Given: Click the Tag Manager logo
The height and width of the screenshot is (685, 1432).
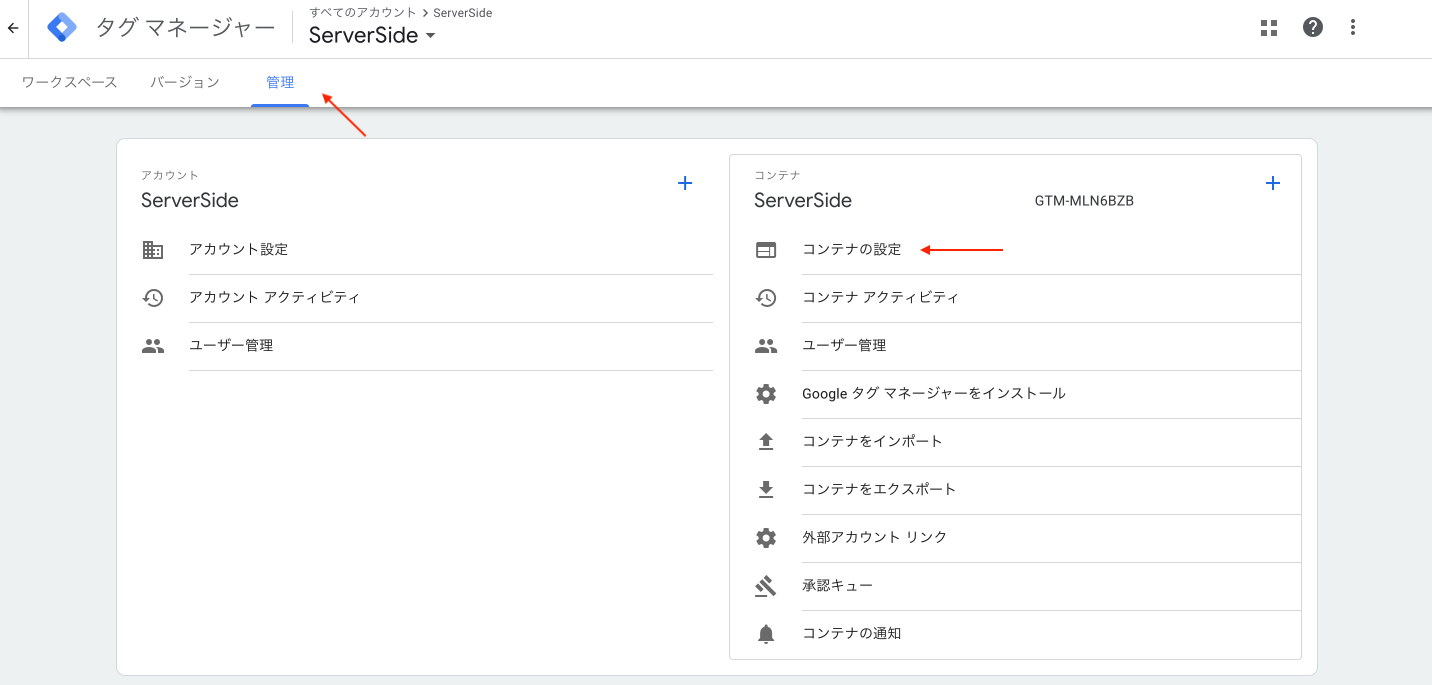Looking at the screenshot, I should [x=62, y=28].
